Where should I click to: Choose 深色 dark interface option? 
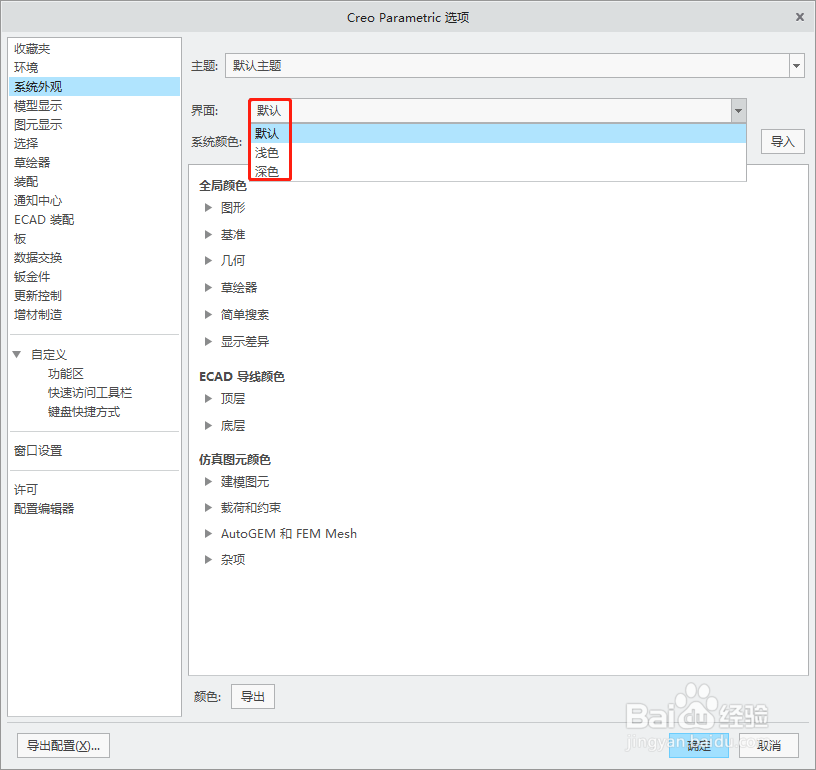[x=498, y=172]
